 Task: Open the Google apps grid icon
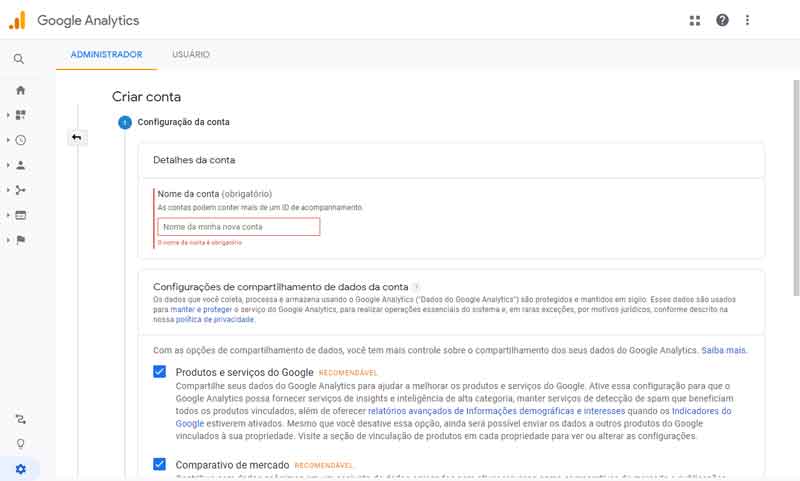[x=695, y=20]
